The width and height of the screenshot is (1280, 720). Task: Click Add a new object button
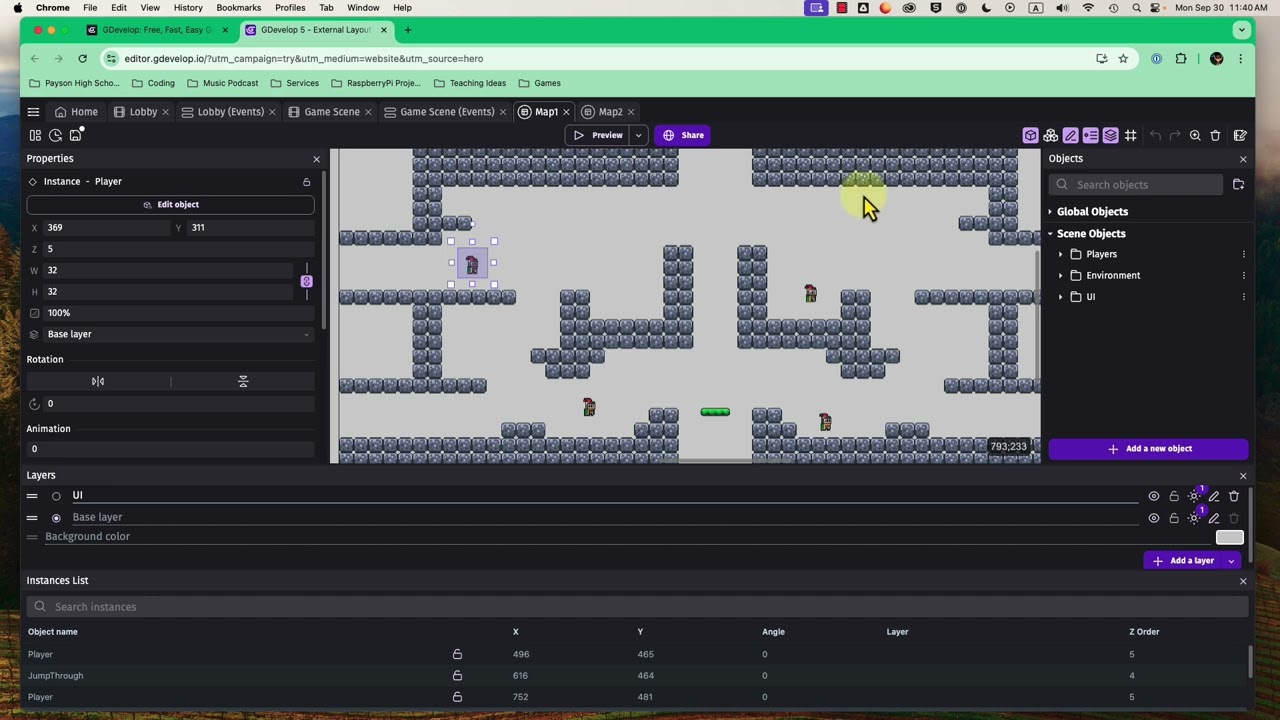pyautogui.click(x=1149, y=449)
